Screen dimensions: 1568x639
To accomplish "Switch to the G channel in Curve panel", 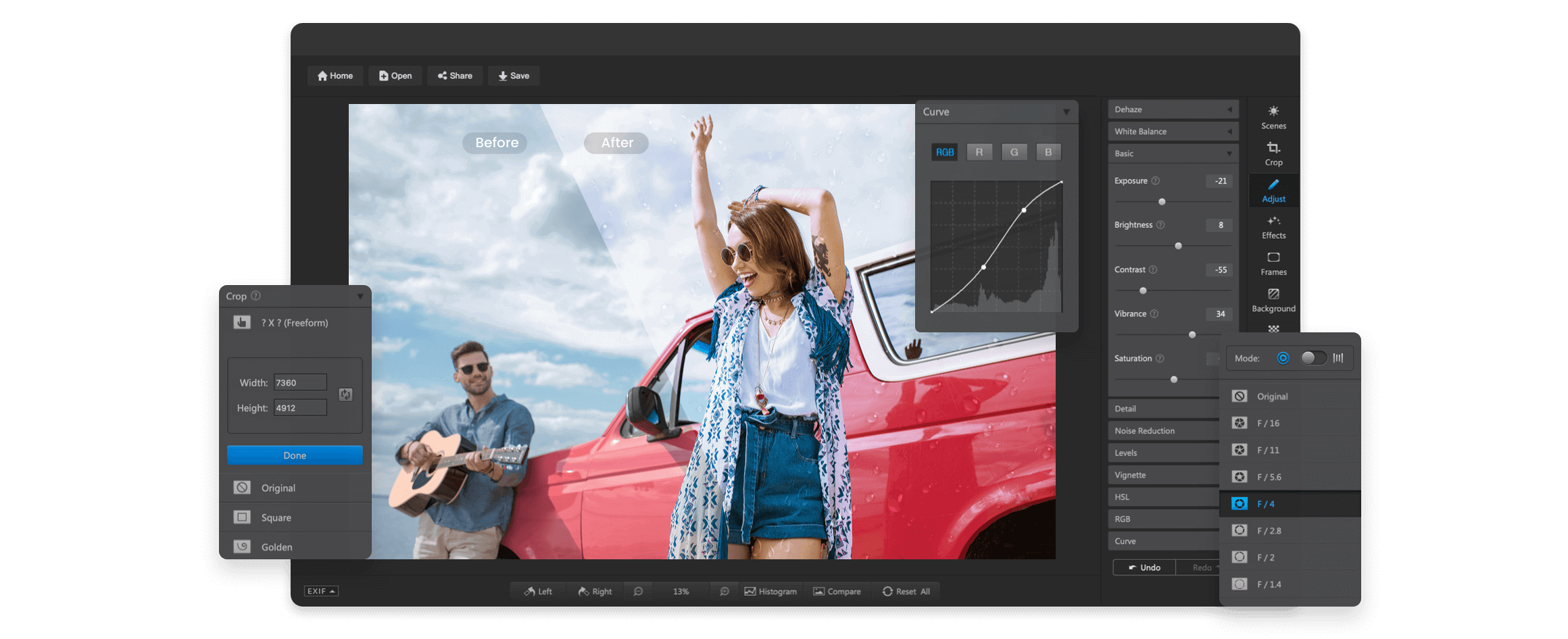I will point(1014,151).
